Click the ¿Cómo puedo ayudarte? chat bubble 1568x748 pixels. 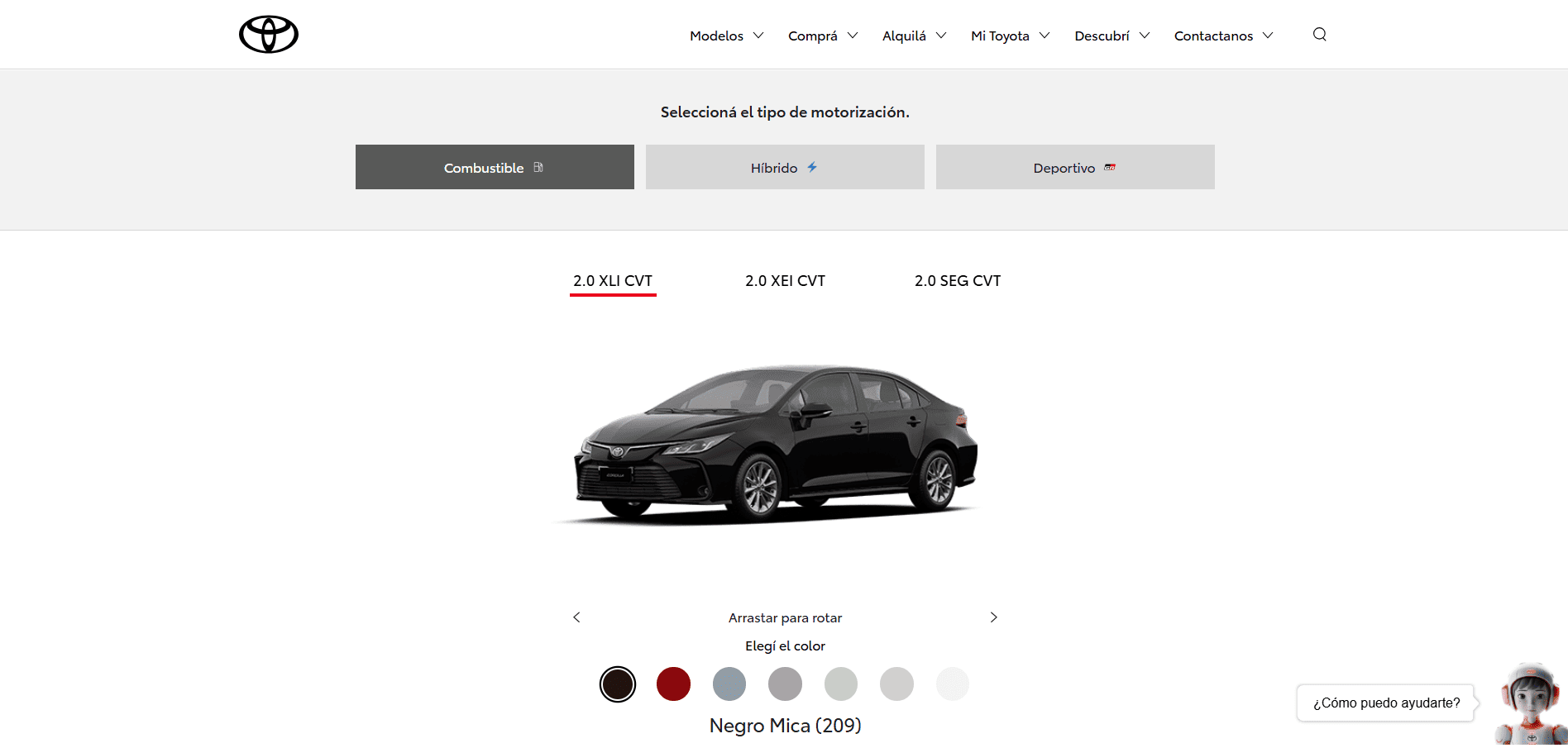point(1386,703)
